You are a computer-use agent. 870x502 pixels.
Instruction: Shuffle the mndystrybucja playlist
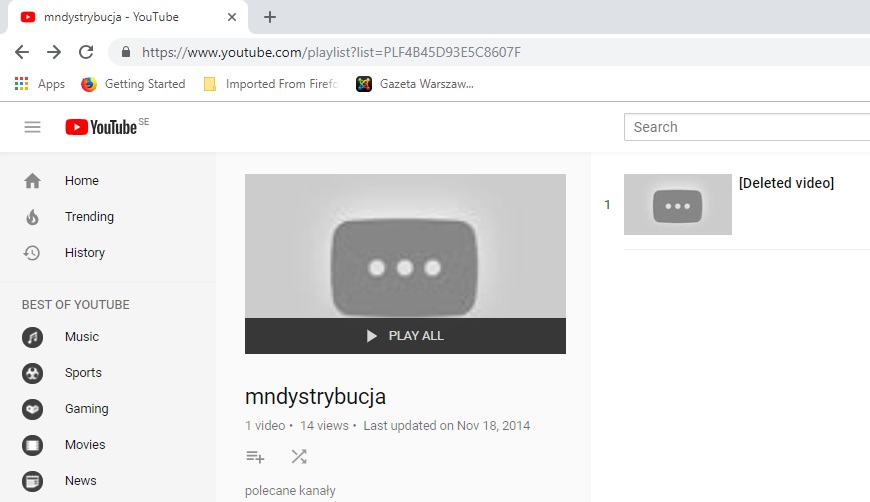coord(298,457)
